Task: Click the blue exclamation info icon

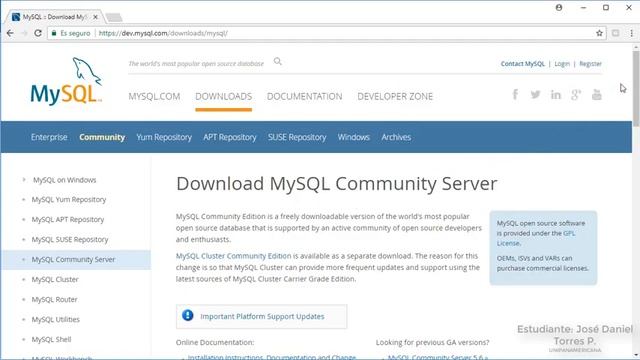Action: [188, 316]
